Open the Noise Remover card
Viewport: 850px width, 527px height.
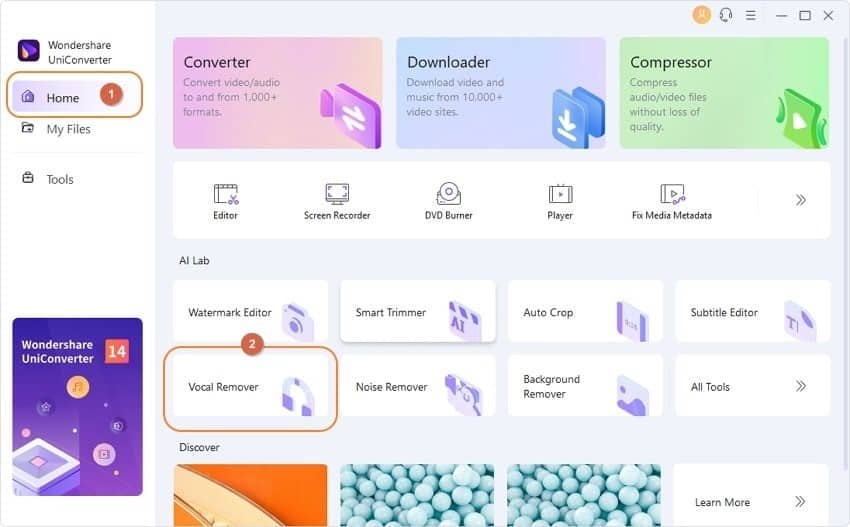[418, 385]
